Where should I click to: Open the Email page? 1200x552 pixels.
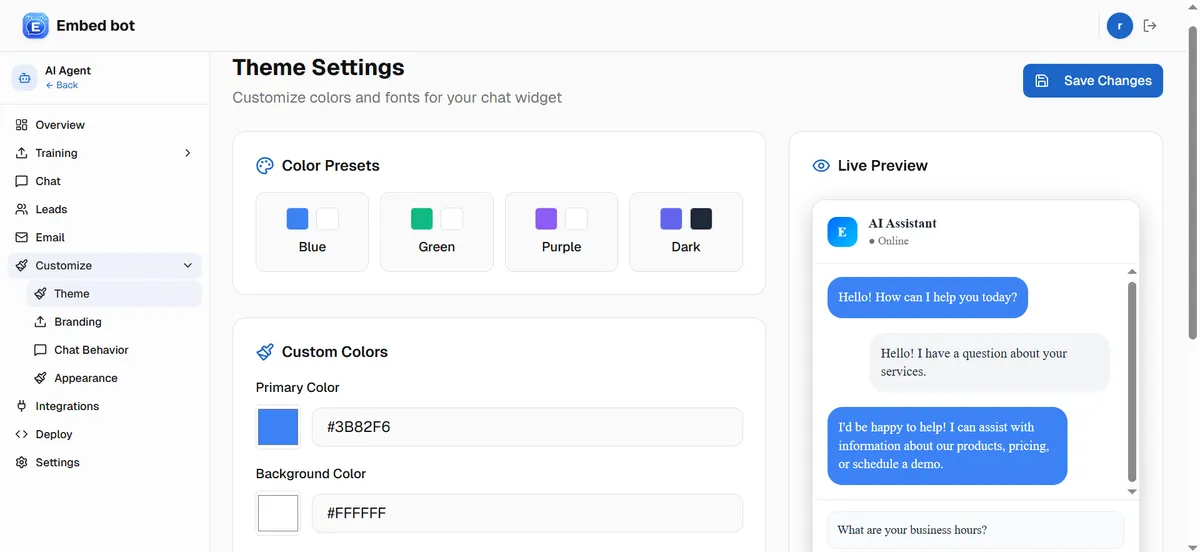(105, 237)
